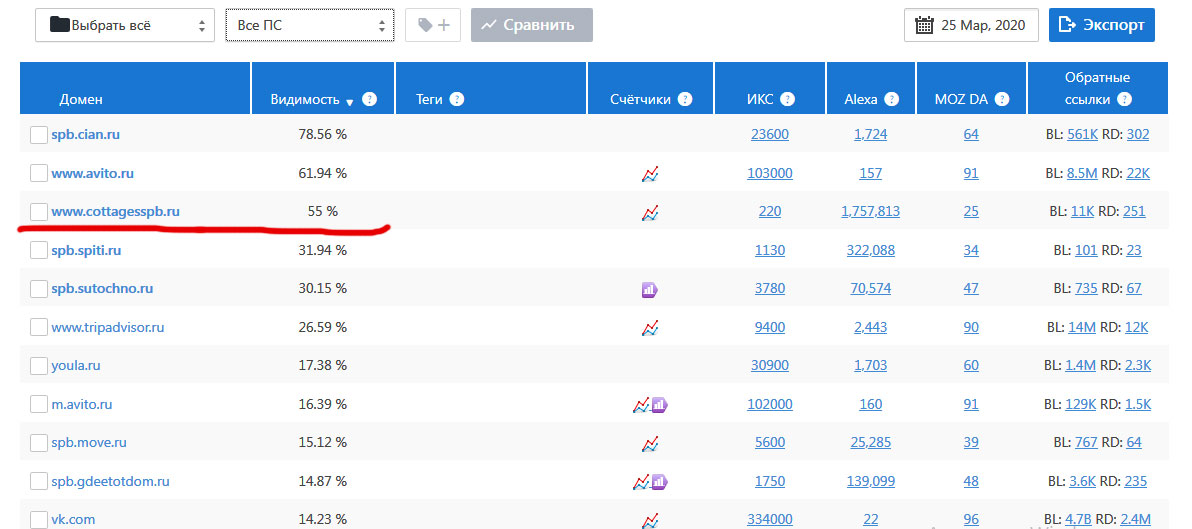Viewport: 1192px width, 529px height.
Task: Open MOZ DA value 34 for spb.spiti.ru
Action: coord(971,250)
